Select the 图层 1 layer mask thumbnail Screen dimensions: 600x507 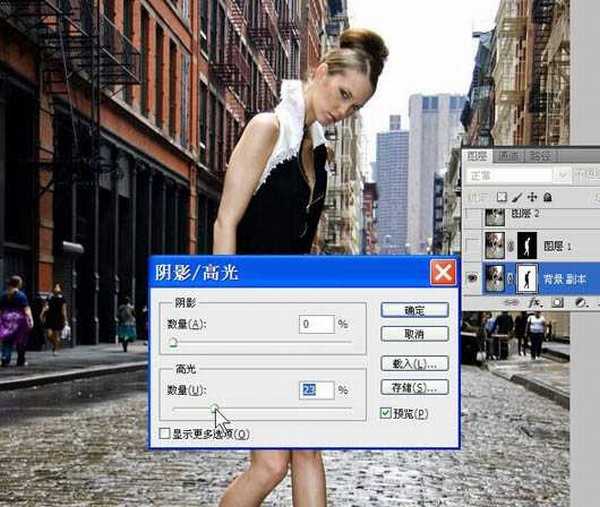pyautogui.click(x=526, y=246)
